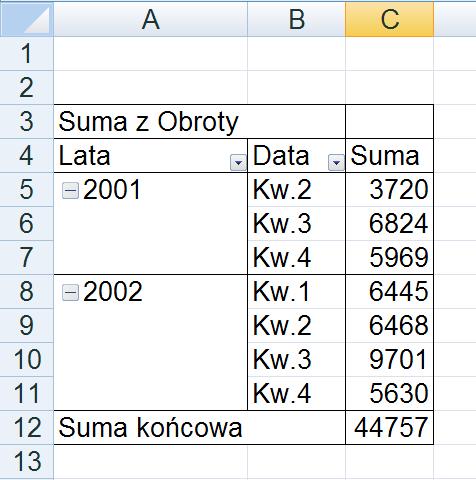
Task: Click the value 6824
Action: [x=399, y=223]
